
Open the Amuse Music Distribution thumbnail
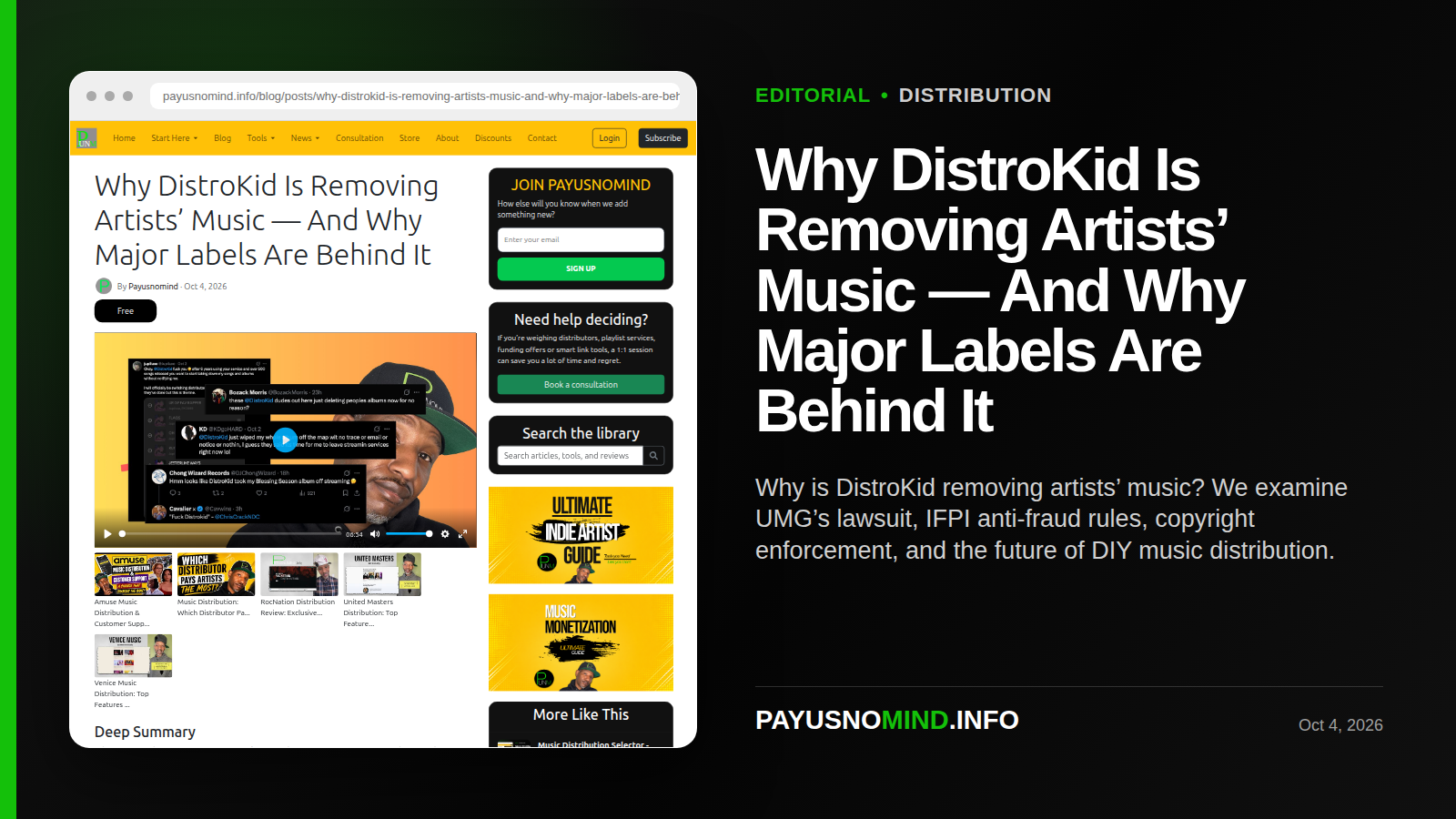[x=133, y=575]
